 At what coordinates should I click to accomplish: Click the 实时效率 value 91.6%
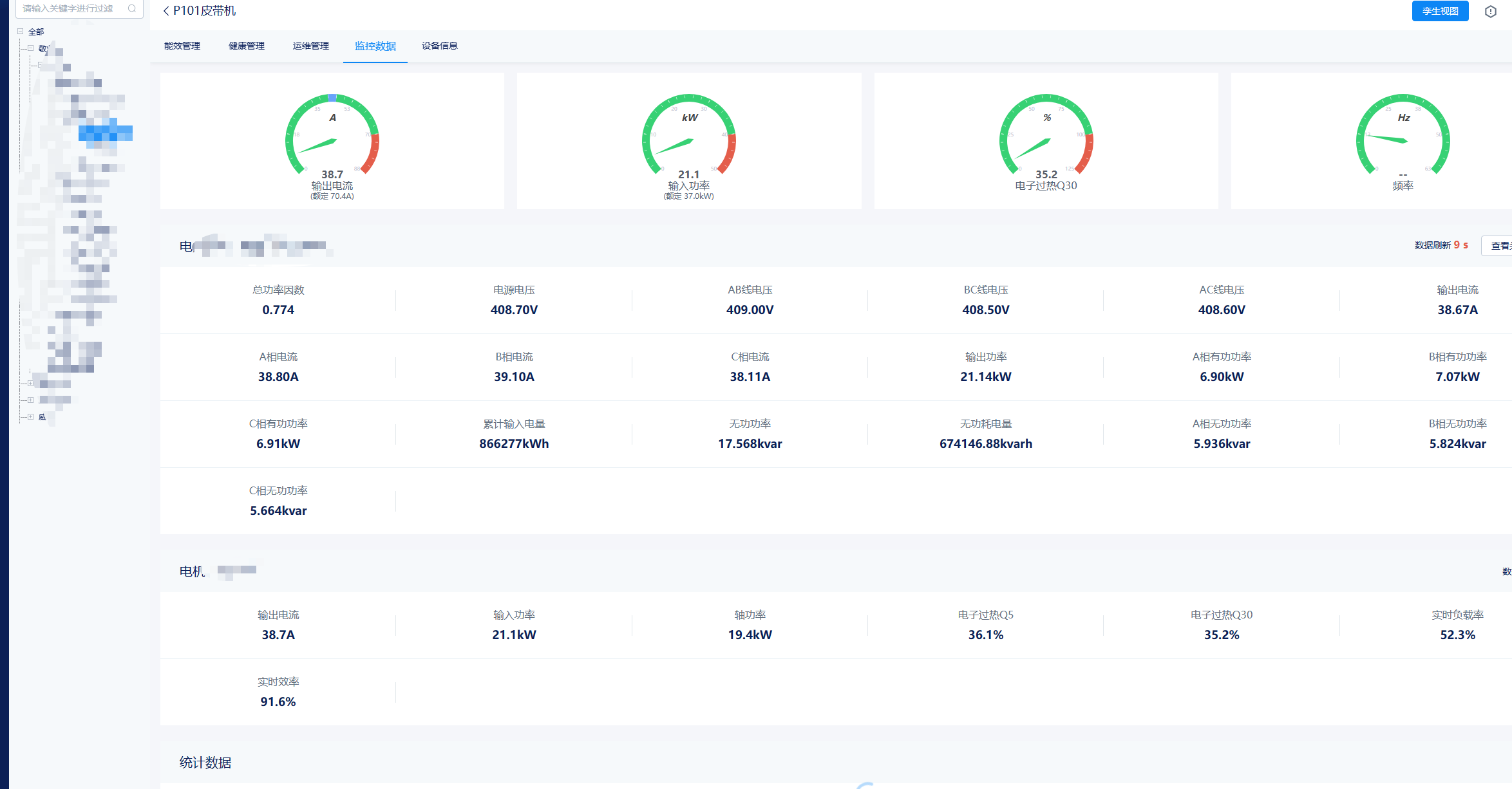(x=278, y=701)
